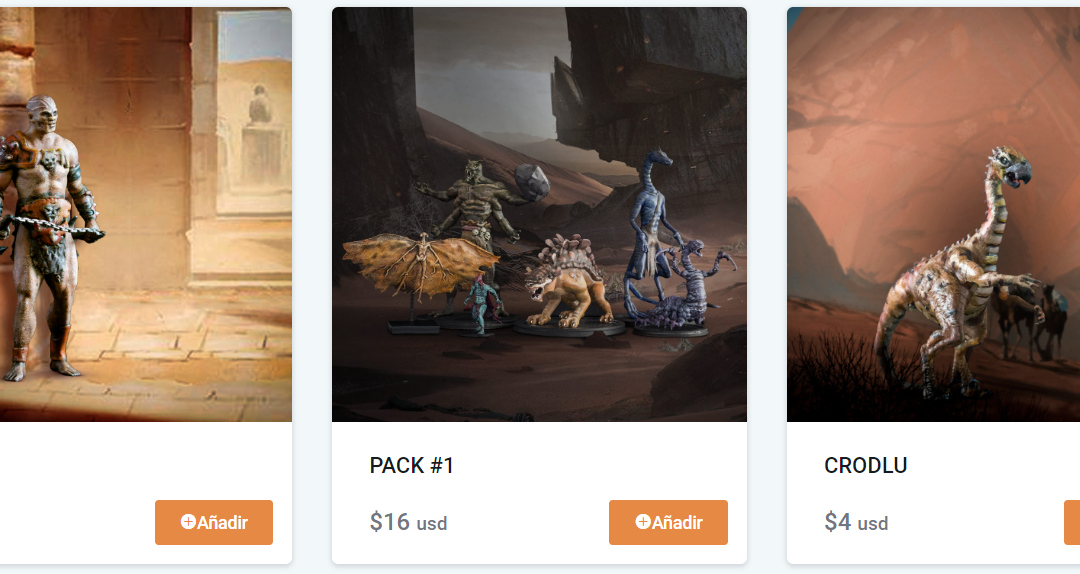Click the orange winged creature miniature
The height and width of the screenshot is (574, 1080).
pos(419,265)
